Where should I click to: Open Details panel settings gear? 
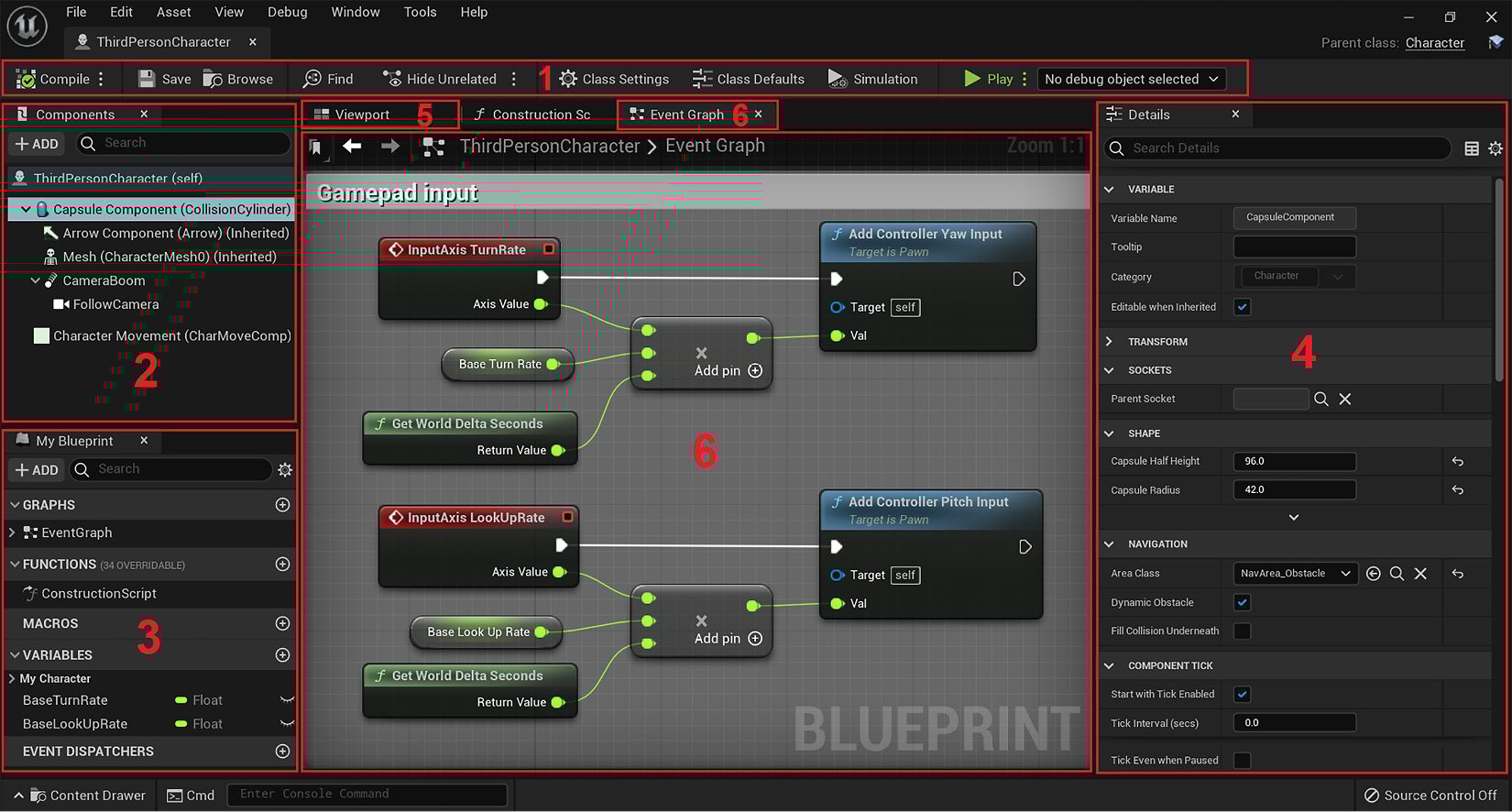pyautogui.click(x=1495, y=148)
